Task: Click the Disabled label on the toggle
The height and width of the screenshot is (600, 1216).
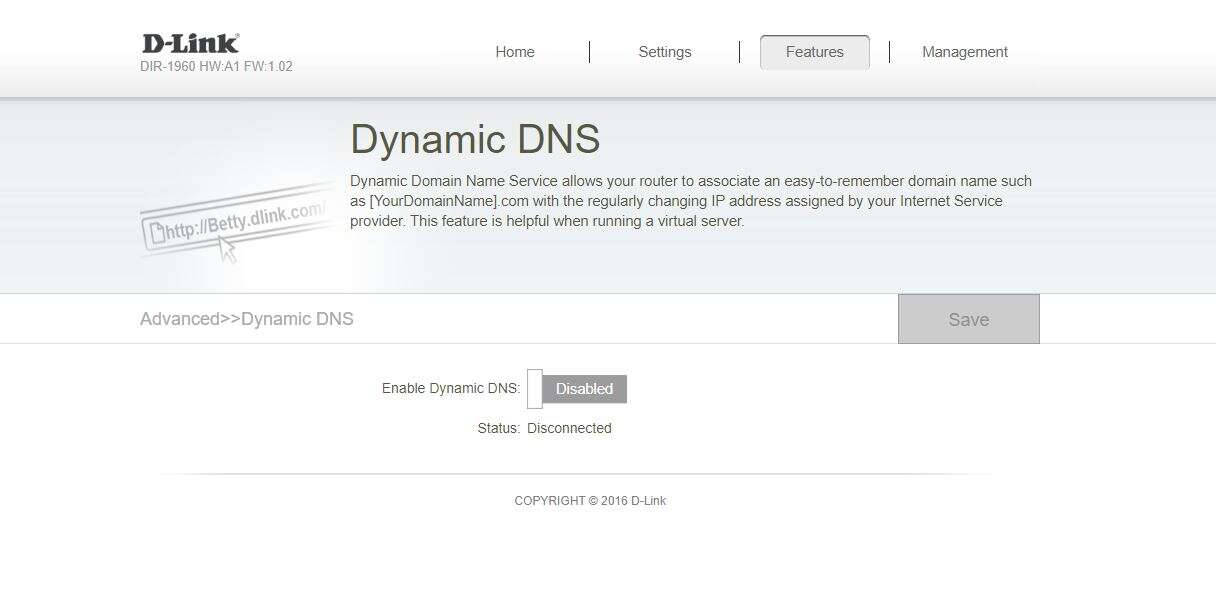Action: 584,389
